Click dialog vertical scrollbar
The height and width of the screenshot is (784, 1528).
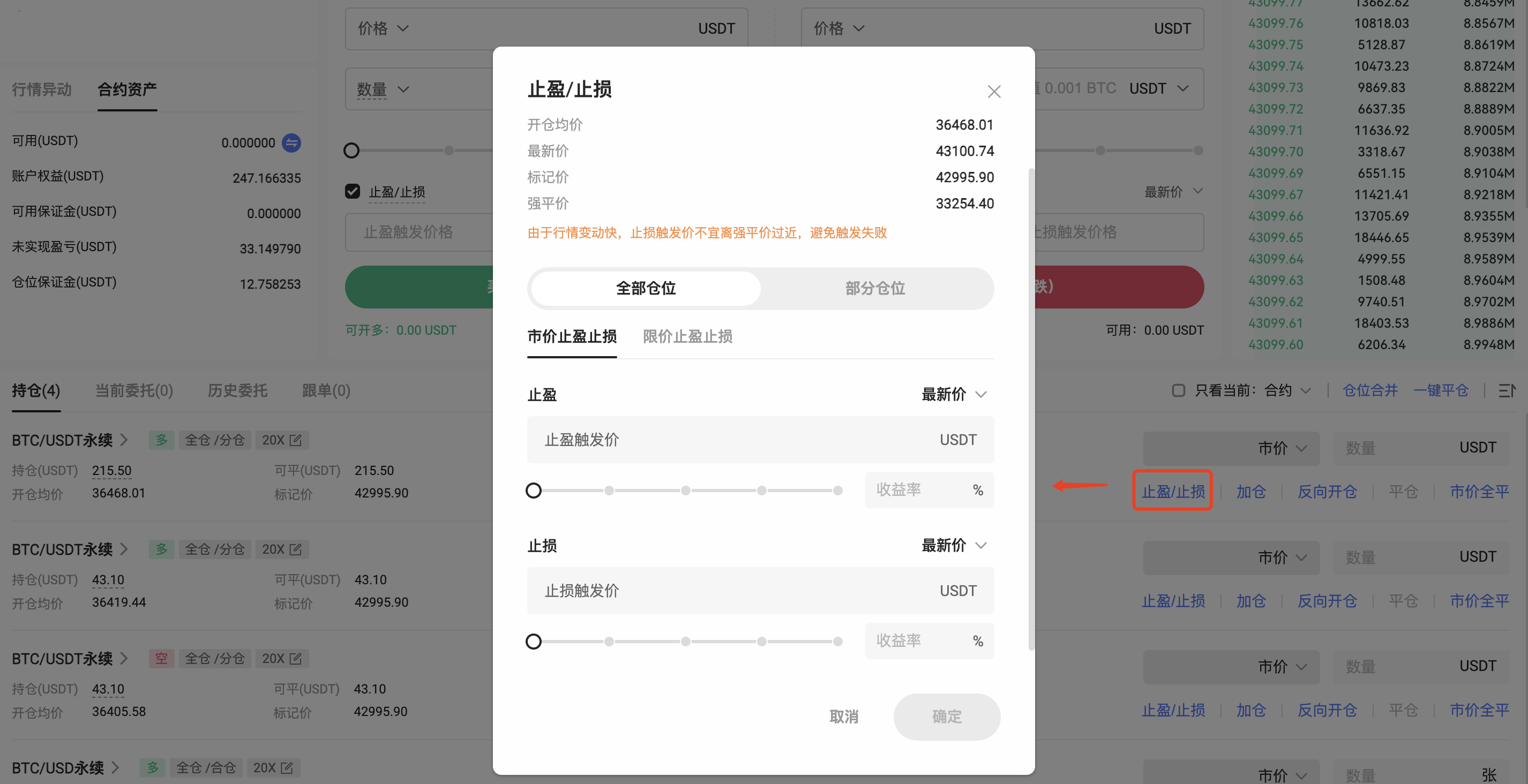1031,409
